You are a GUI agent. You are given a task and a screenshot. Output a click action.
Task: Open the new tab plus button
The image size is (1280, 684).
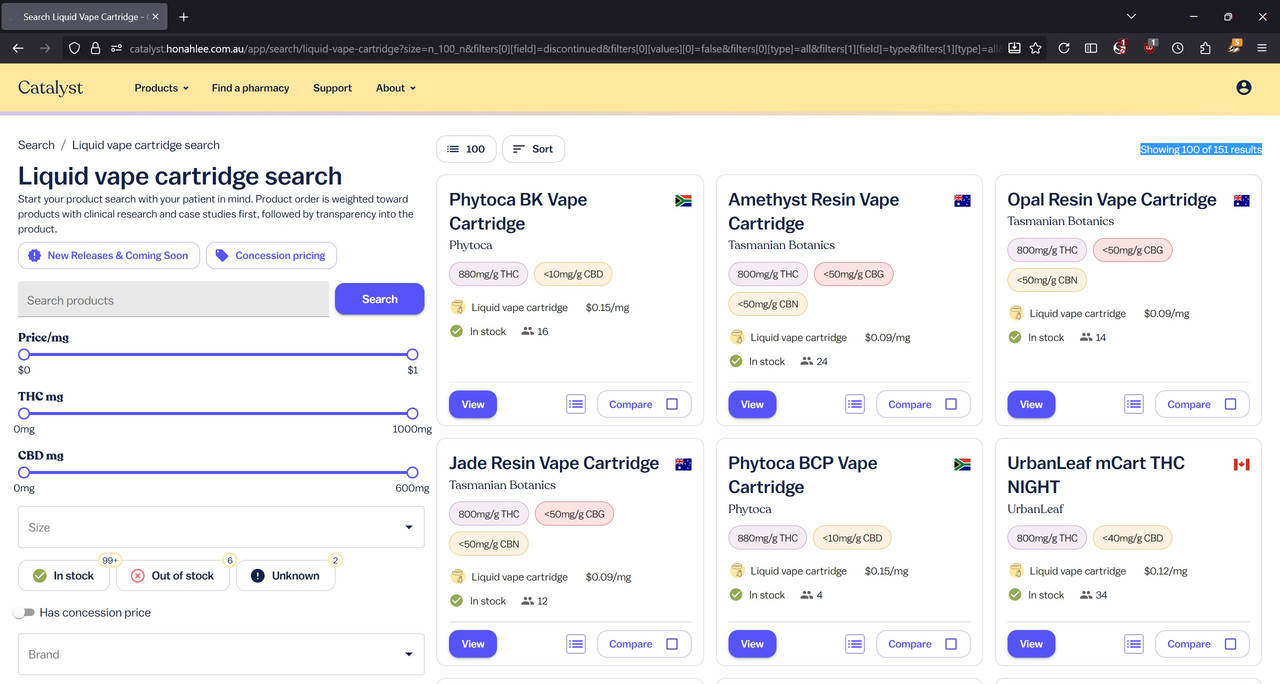click(x=184, y=17)
